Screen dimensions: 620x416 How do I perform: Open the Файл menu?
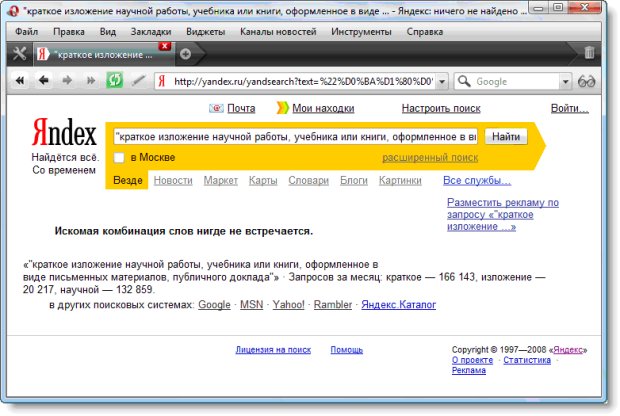26,32
